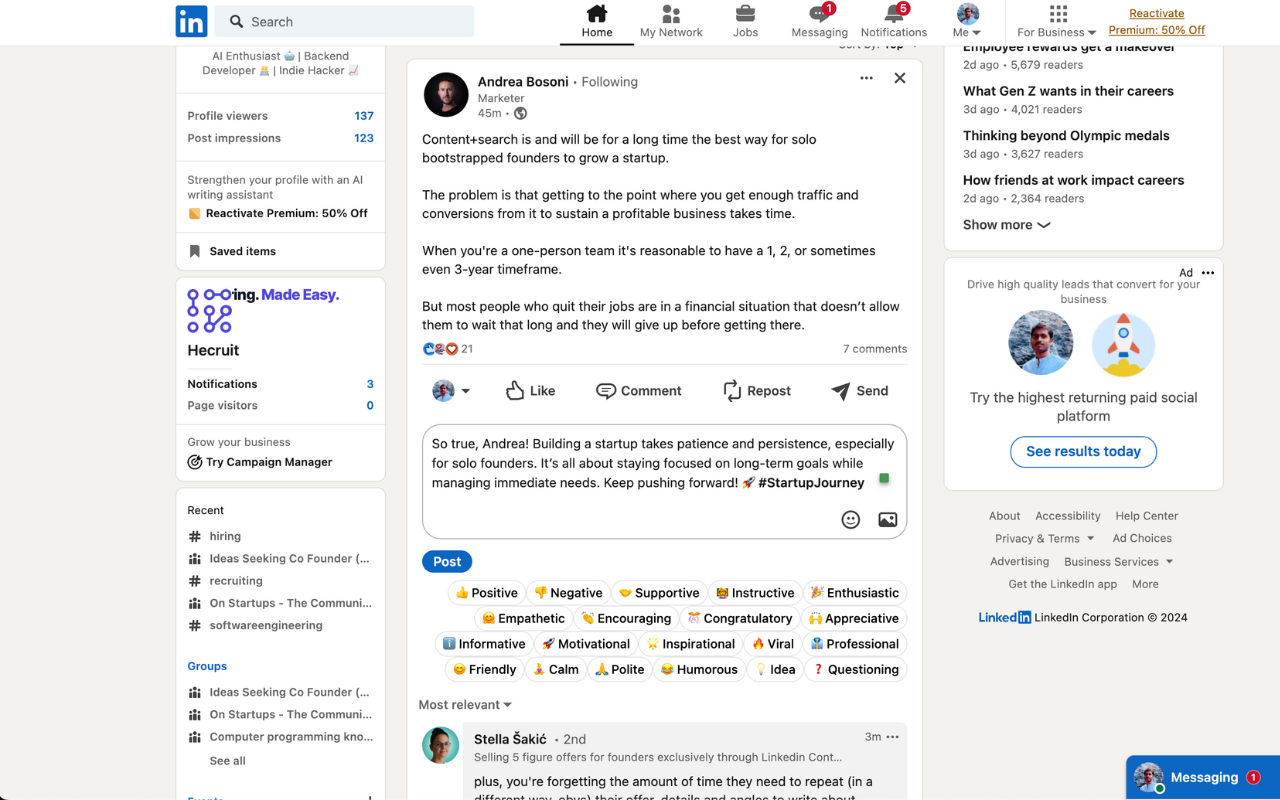The width and height of the screenshot is (1280, 800).
Task: Click inside the comment text box
Action: 665,481
